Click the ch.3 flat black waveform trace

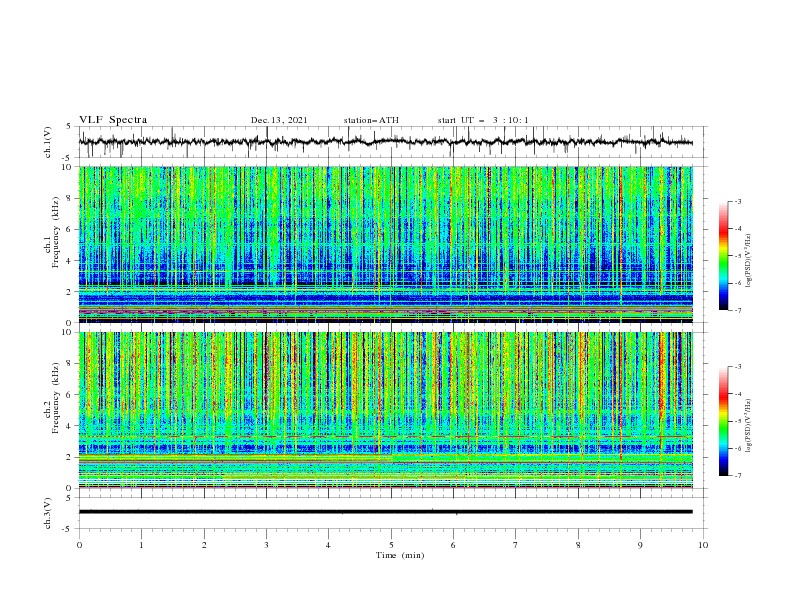coord(385,512)
